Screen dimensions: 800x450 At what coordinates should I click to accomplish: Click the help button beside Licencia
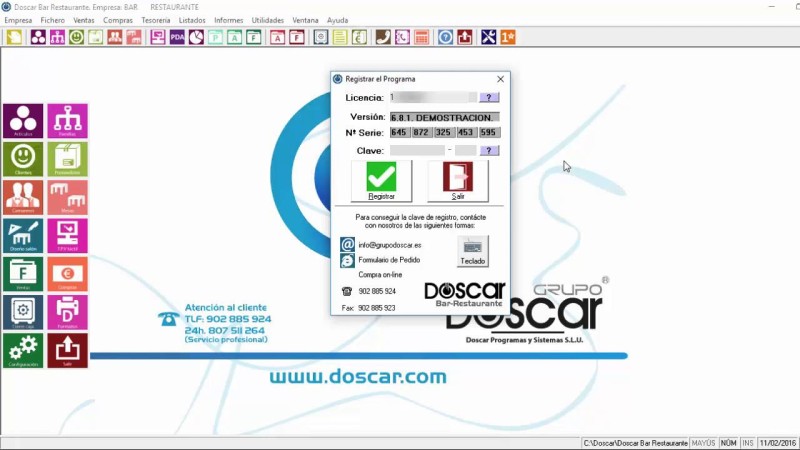tap(489, 97)
